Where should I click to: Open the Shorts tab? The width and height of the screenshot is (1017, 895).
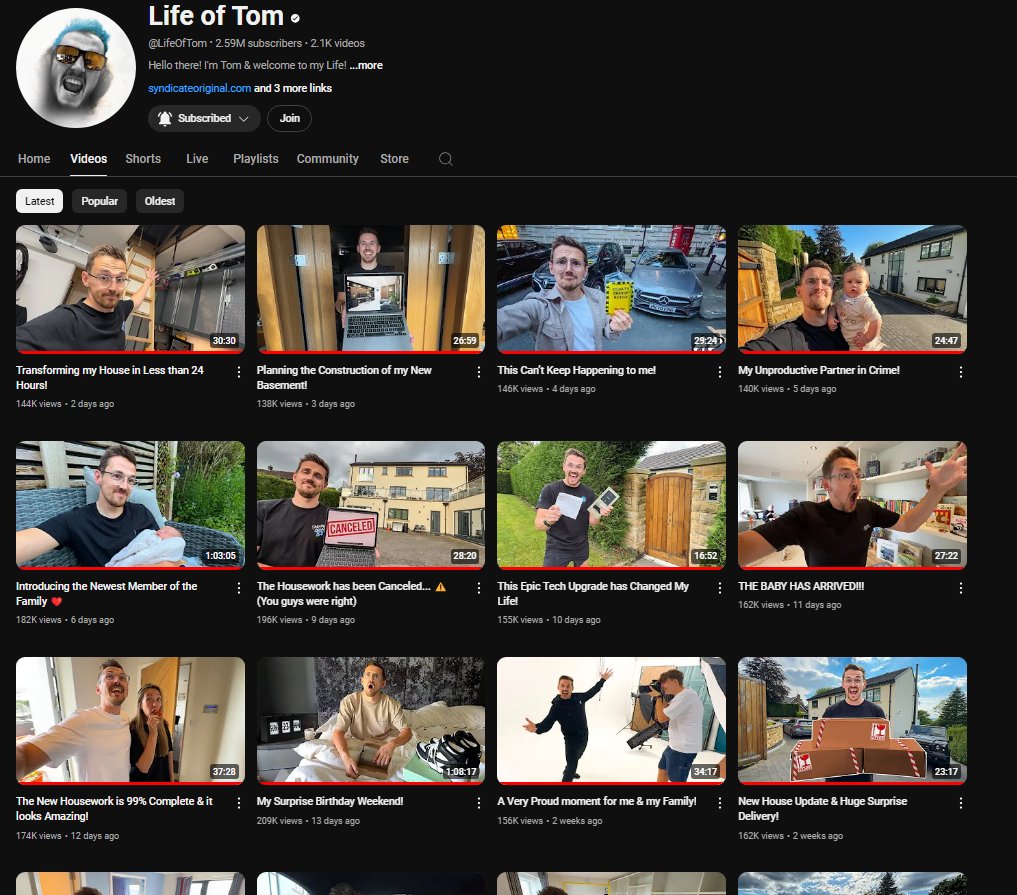click(x=143, y=159)
